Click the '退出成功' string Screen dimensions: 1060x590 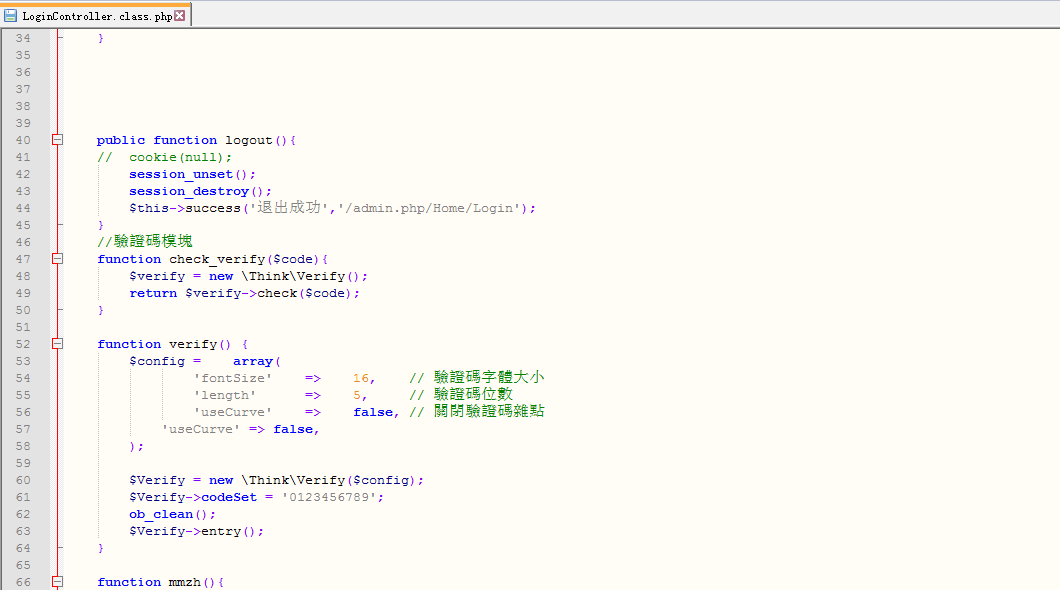[x=289, y=207]
